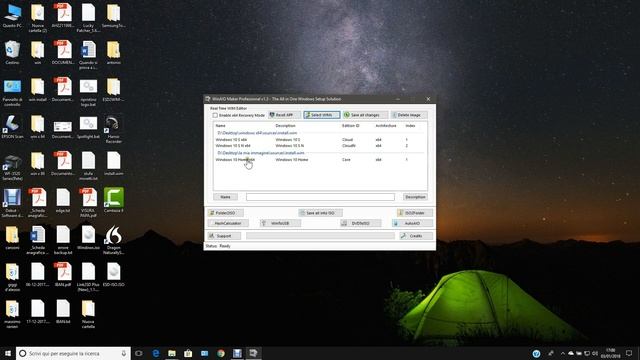Open the Action Center notifications icon
This screenshot has width=640, height=360.
[629, 353]
